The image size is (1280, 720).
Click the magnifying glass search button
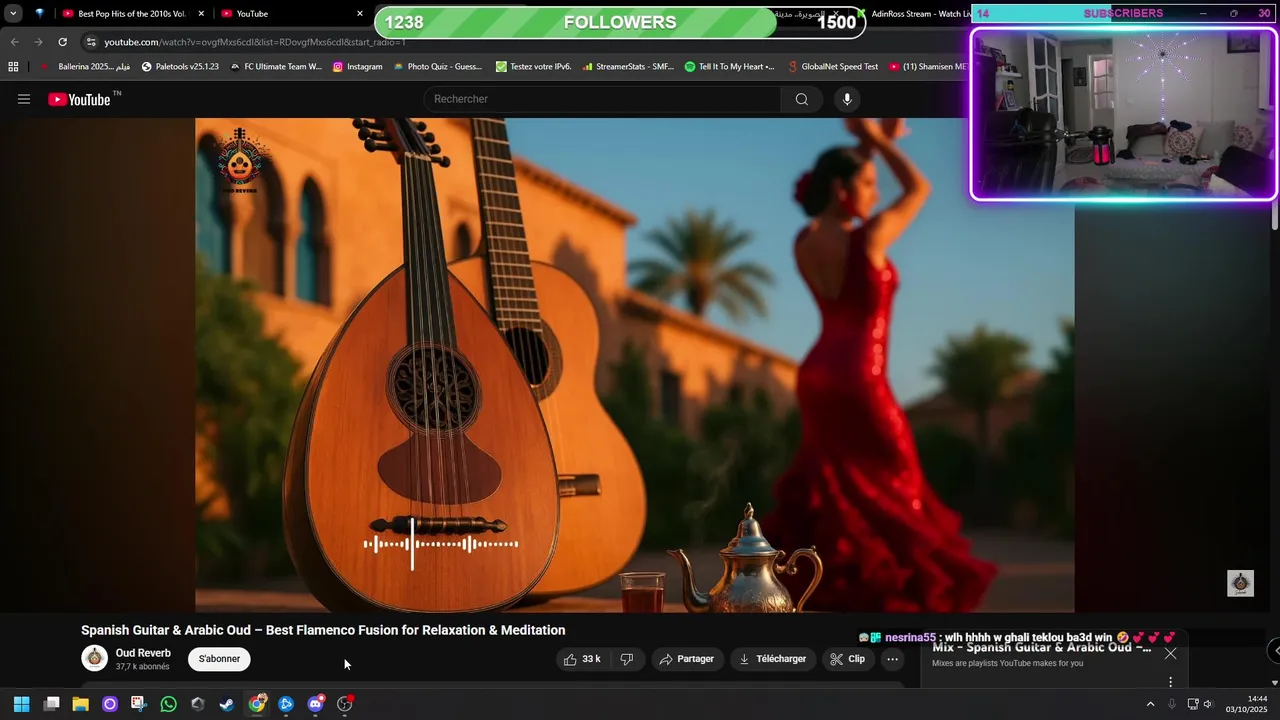coord(802,99)
